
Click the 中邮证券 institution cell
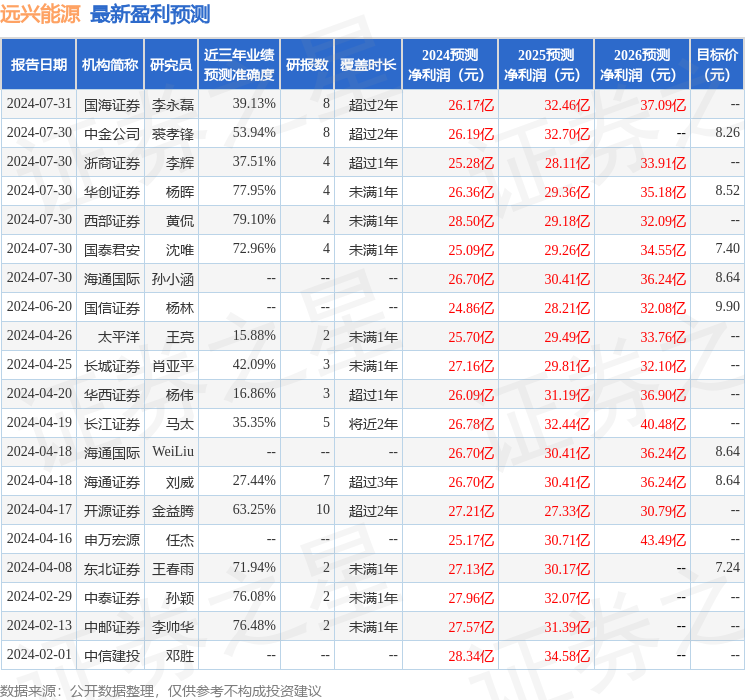pyautogui.click(x=112, y=626)
